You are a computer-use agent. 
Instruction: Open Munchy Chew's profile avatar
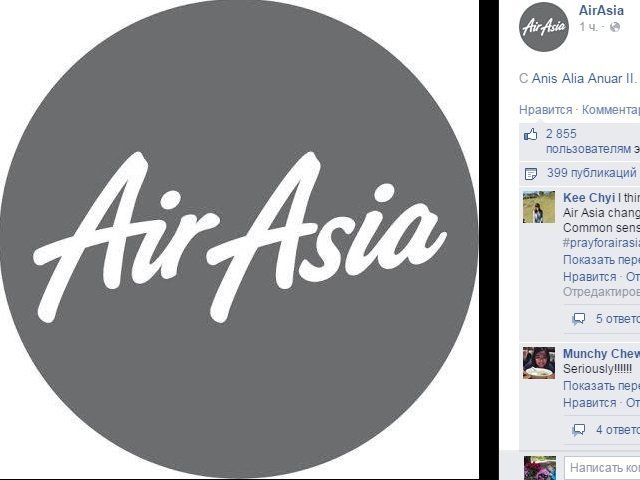pyautogui.click(x=539, y=363)
